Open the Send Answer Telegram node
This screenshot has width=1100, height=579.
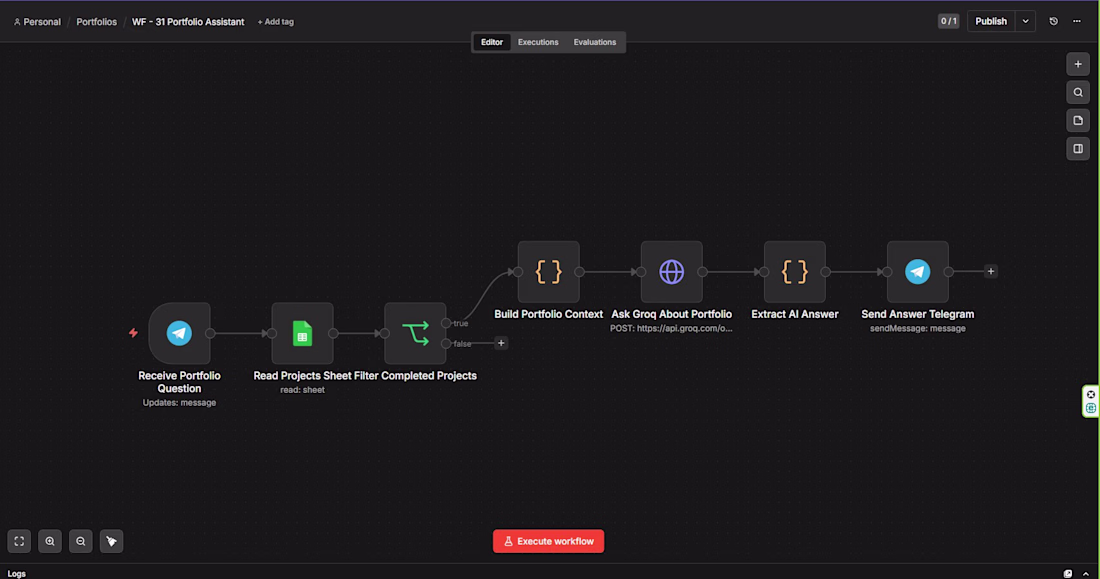point(918,272)
